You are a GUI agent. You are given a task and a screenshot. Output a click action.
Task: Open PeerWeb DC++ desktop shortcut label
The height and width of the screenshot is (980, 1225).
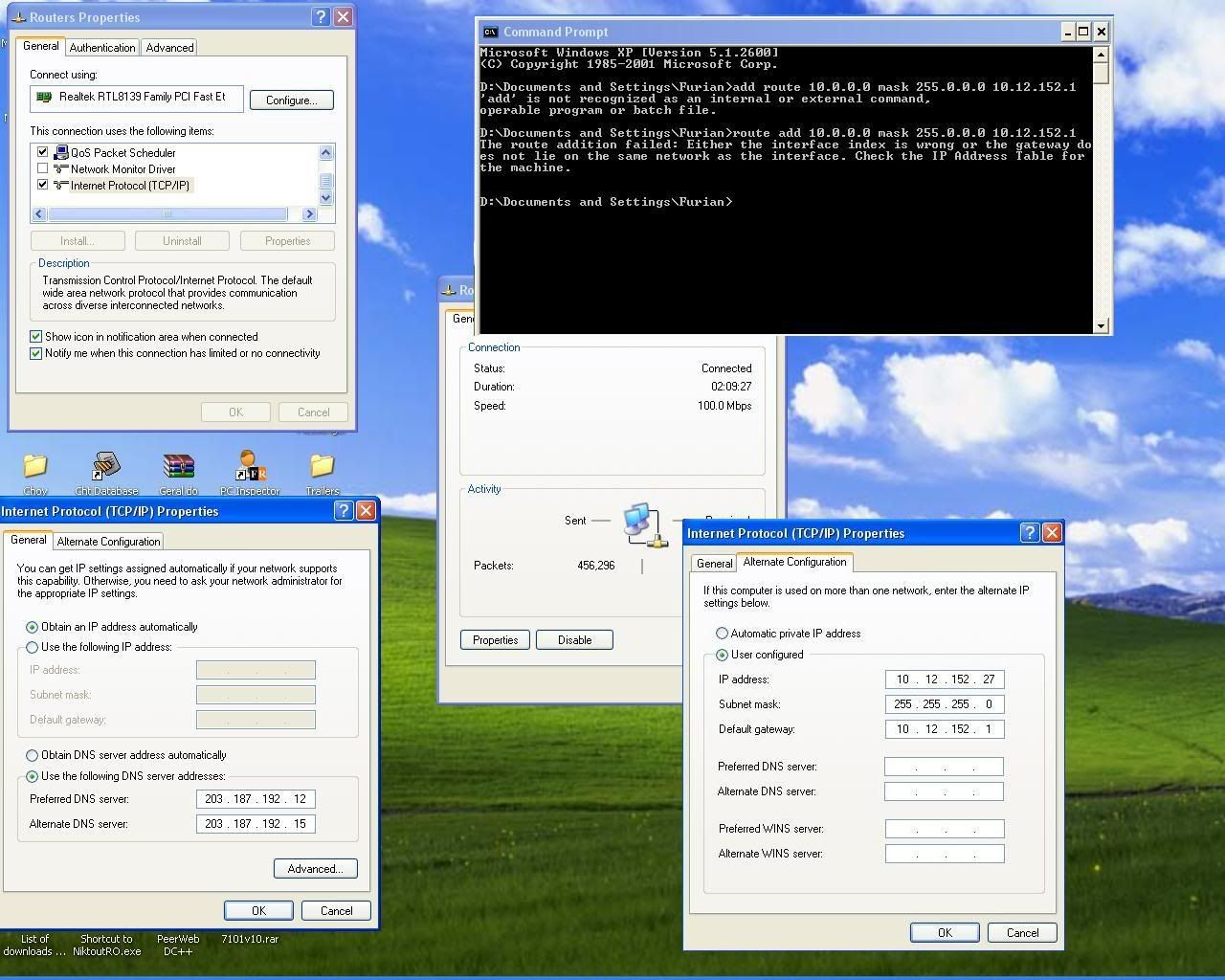(178, 946)
